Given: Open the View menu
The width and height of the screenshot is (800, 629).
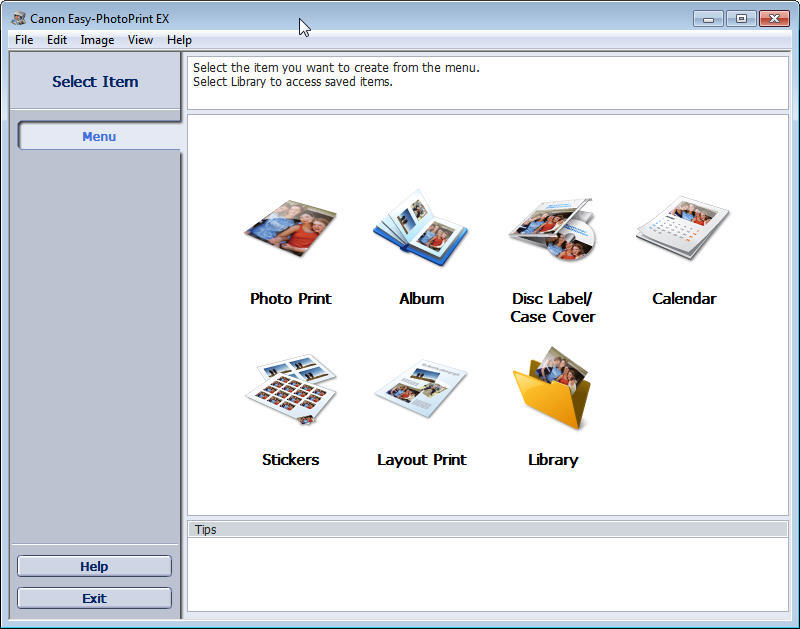Looking at the screenshot, I should pyautogui.click(x=139, y=40).
